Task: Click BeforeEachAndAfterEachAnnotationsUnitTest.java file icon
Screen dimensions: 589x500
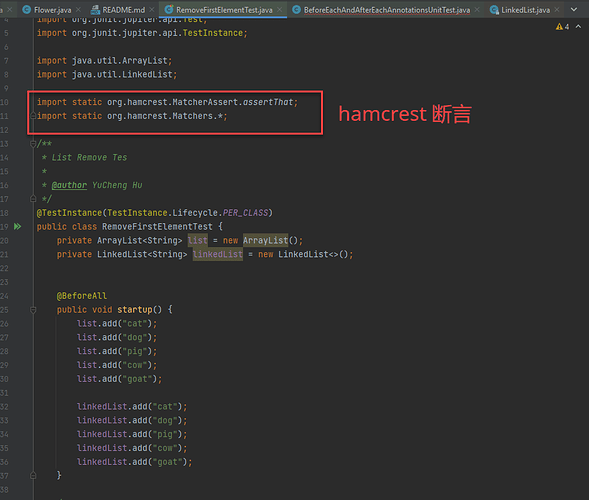Action: tap(296, 10)
